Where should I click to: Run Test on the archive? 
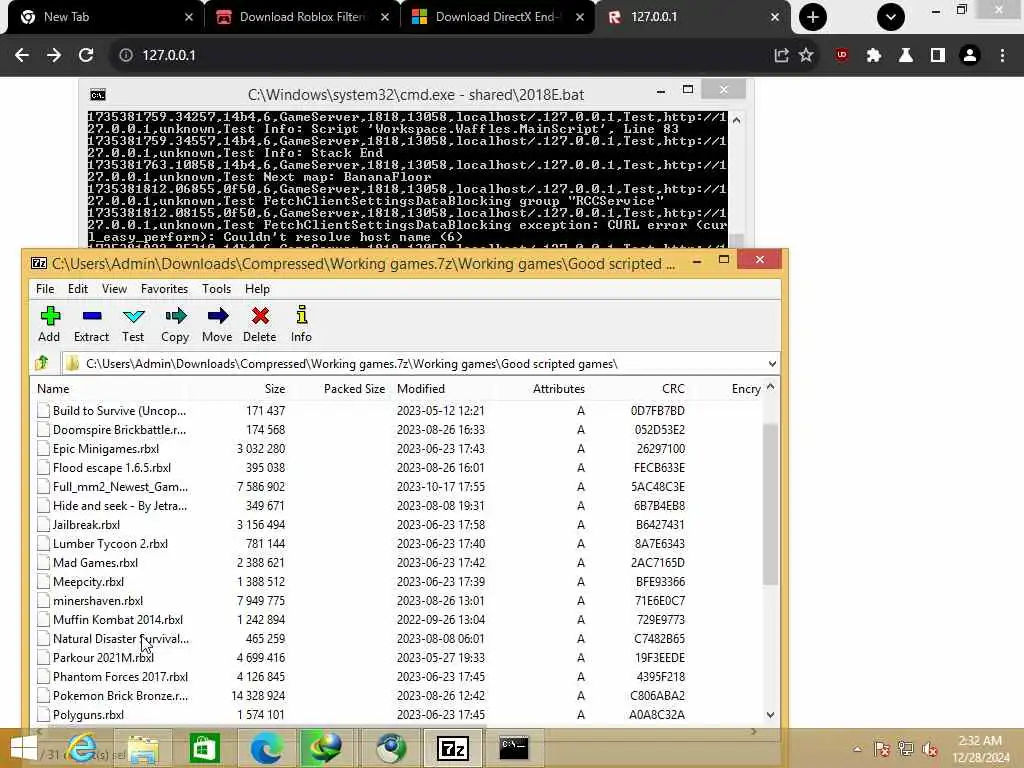point(133,324)
